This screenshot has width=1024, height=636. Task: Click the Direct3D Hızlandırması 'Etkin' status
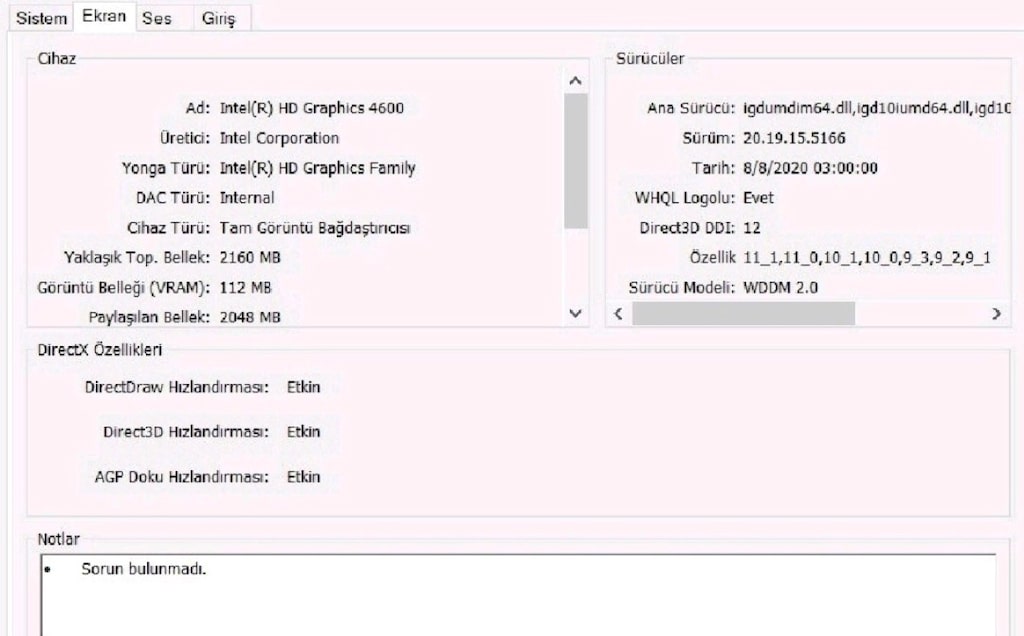pyautogui.click(x=304, y=432)
